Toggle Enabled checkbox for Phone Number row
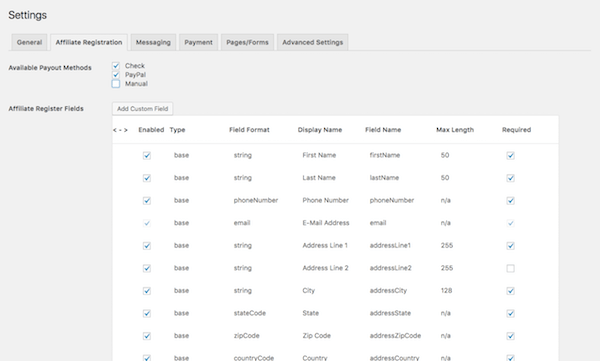The image size is (600, 361). 147,201
